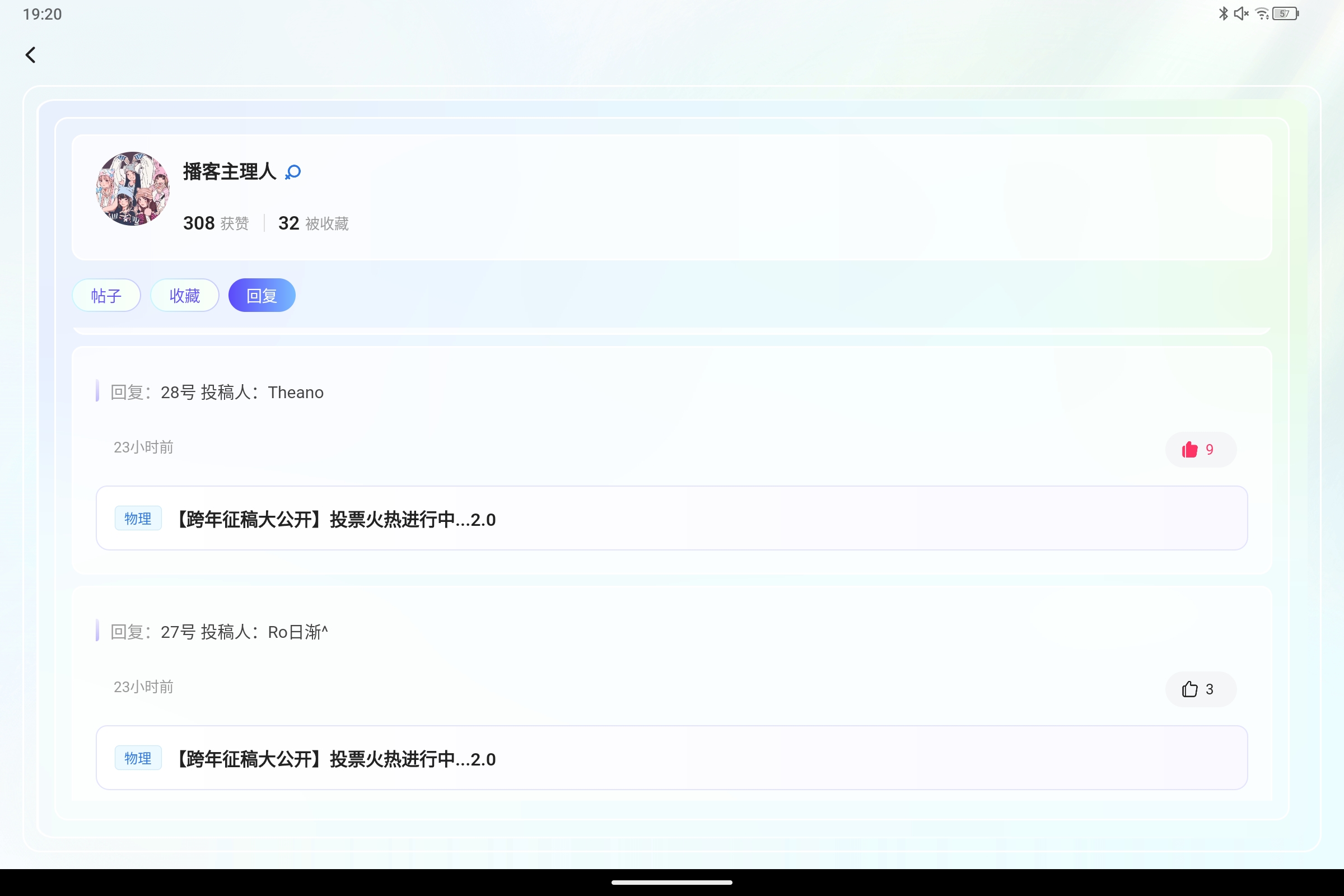
Task: Tap the 308 获赞 counter
Action: pyautogui.click(x=216, y=223)
